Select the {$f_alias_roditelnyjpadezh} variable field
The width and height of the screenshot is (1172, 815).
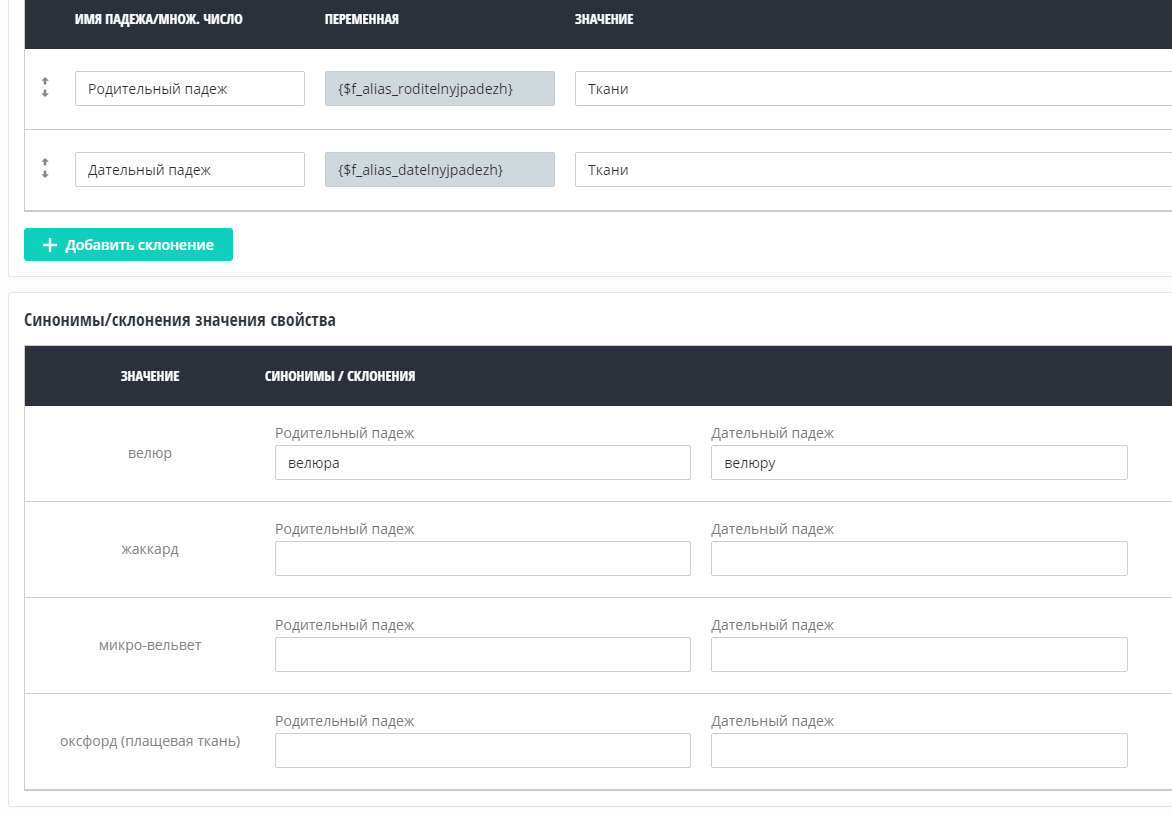[439, 89]
